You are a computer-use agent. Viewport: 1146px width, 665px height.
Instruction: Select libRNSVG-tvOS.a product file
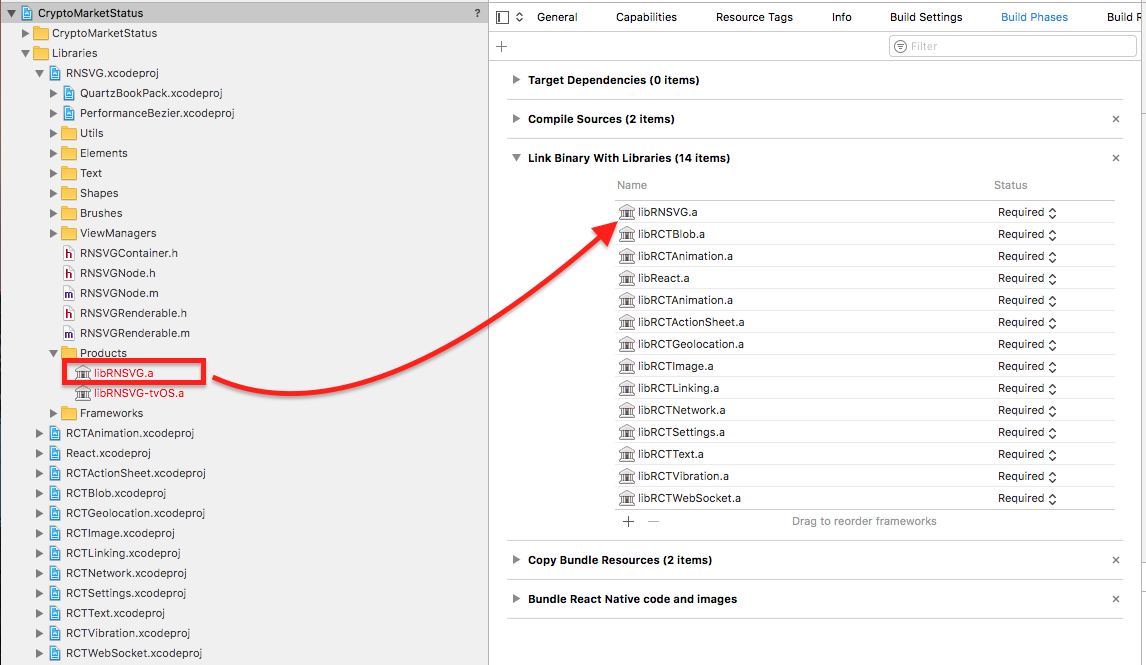138,393
